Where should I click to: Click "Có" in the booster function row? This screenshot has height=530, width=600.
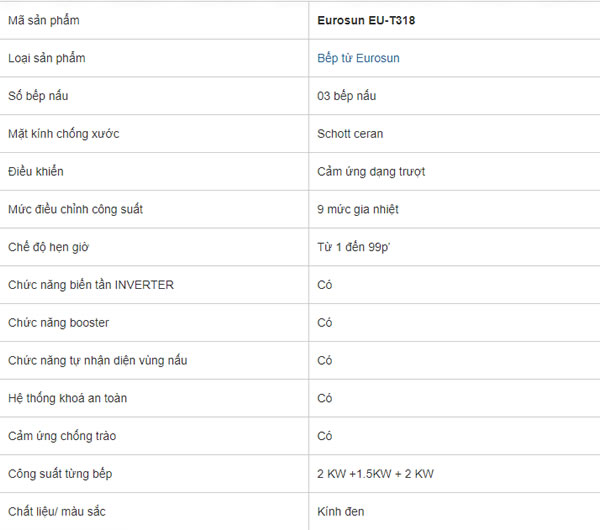point(325,323)
